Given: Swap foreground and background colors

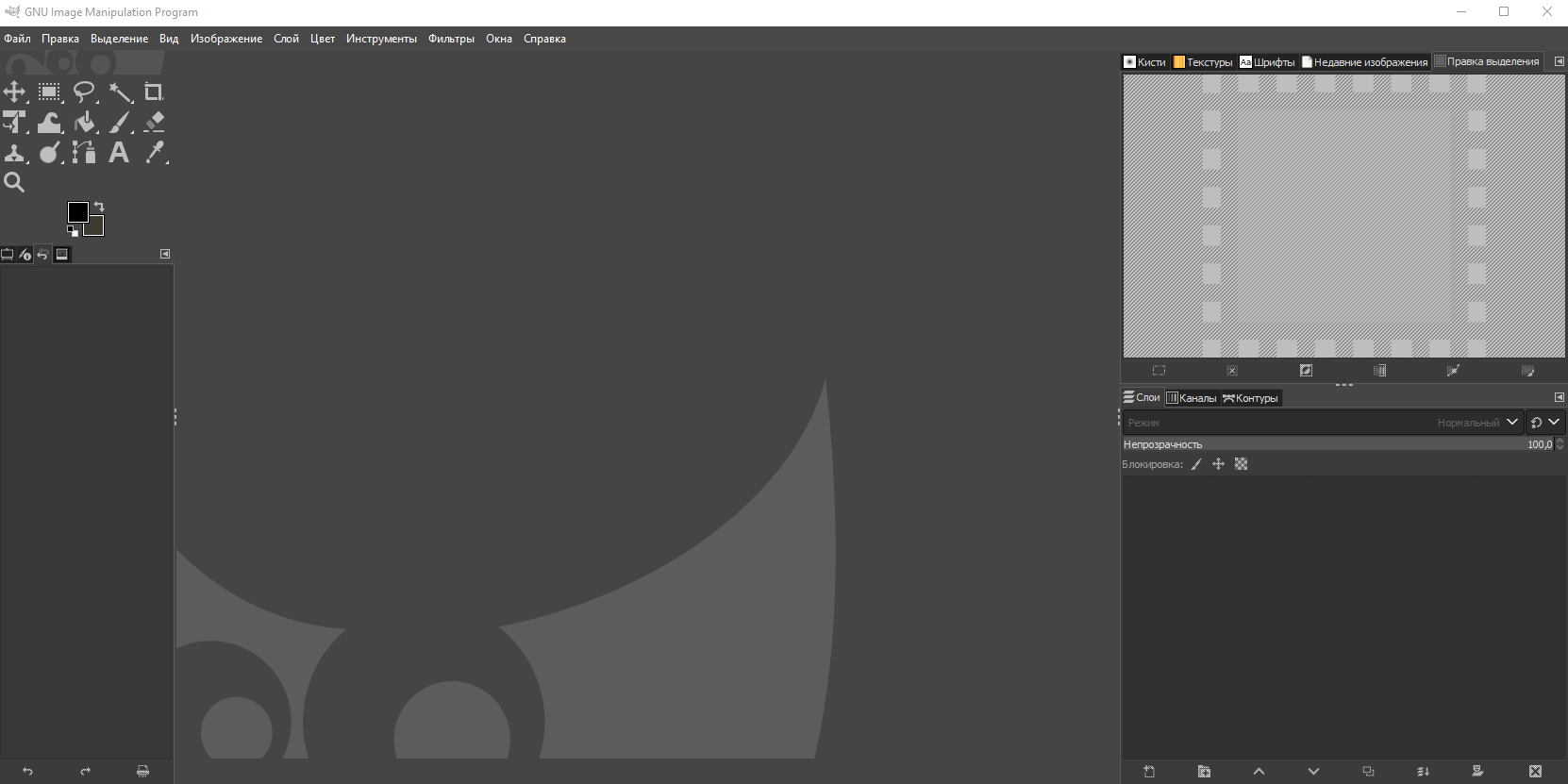Looking at the screenshot, I should click(99, 207).
